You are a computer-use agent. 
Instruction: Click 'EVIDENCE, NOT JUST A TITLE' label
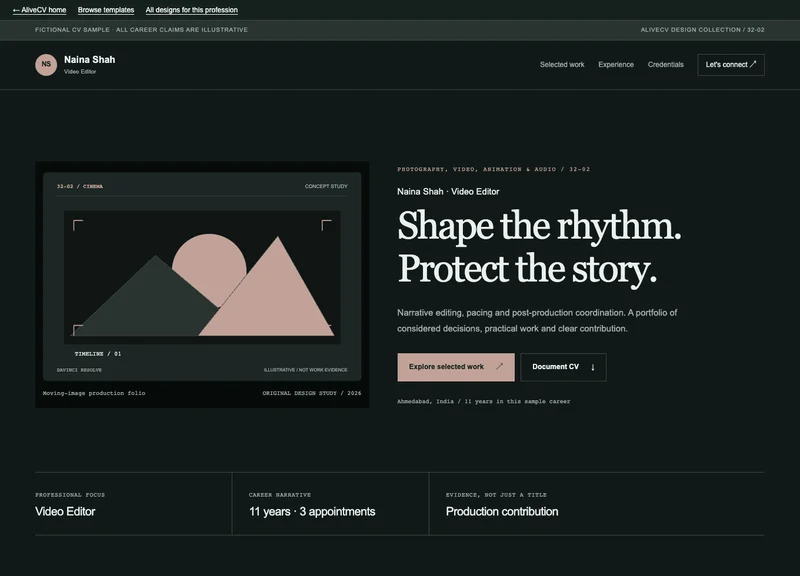click(x=496, y=495)
